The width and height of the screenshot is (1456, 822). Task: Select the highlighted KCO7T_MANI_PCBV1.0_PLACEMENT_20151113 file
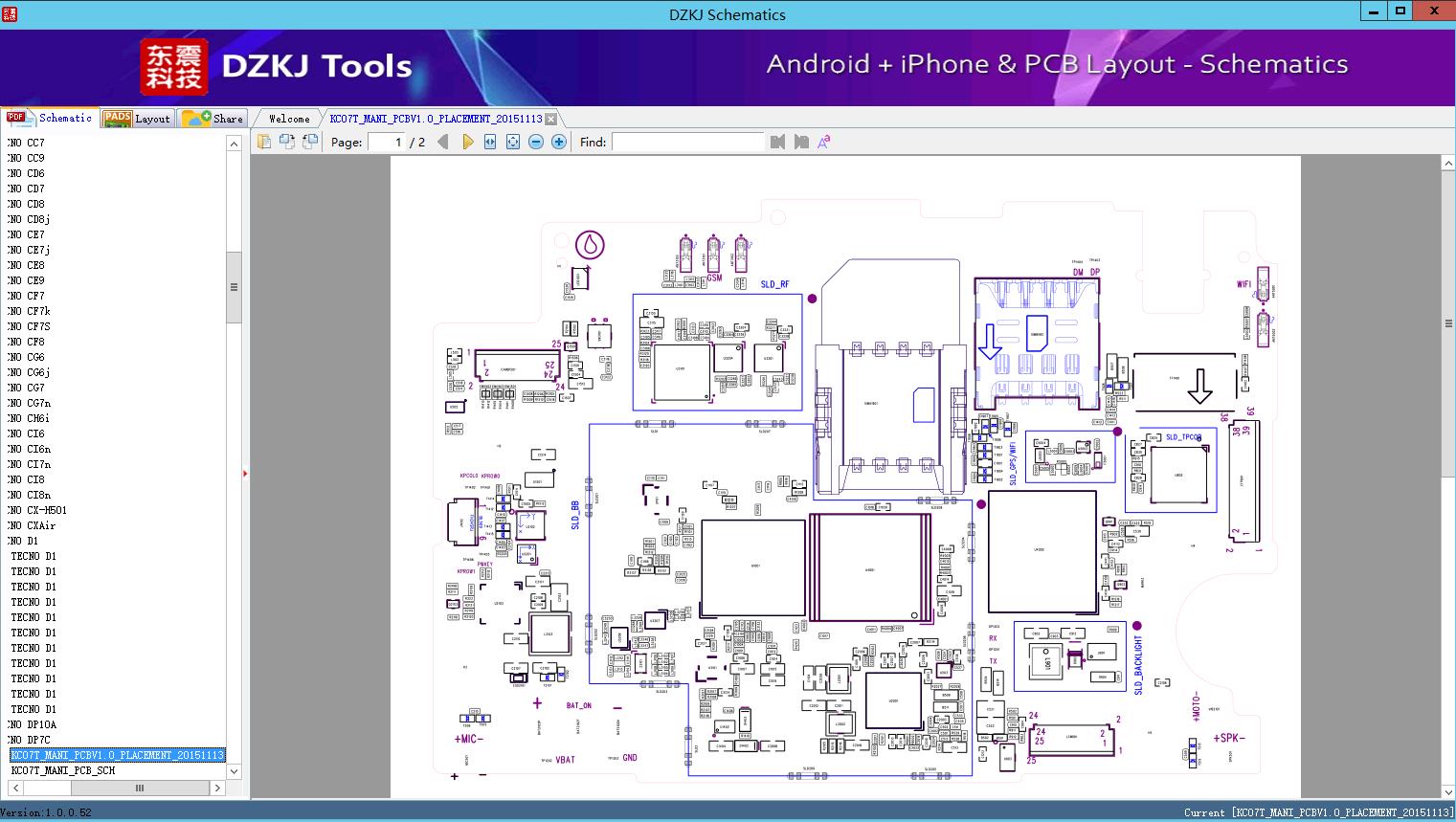click(x=117, y=755)
